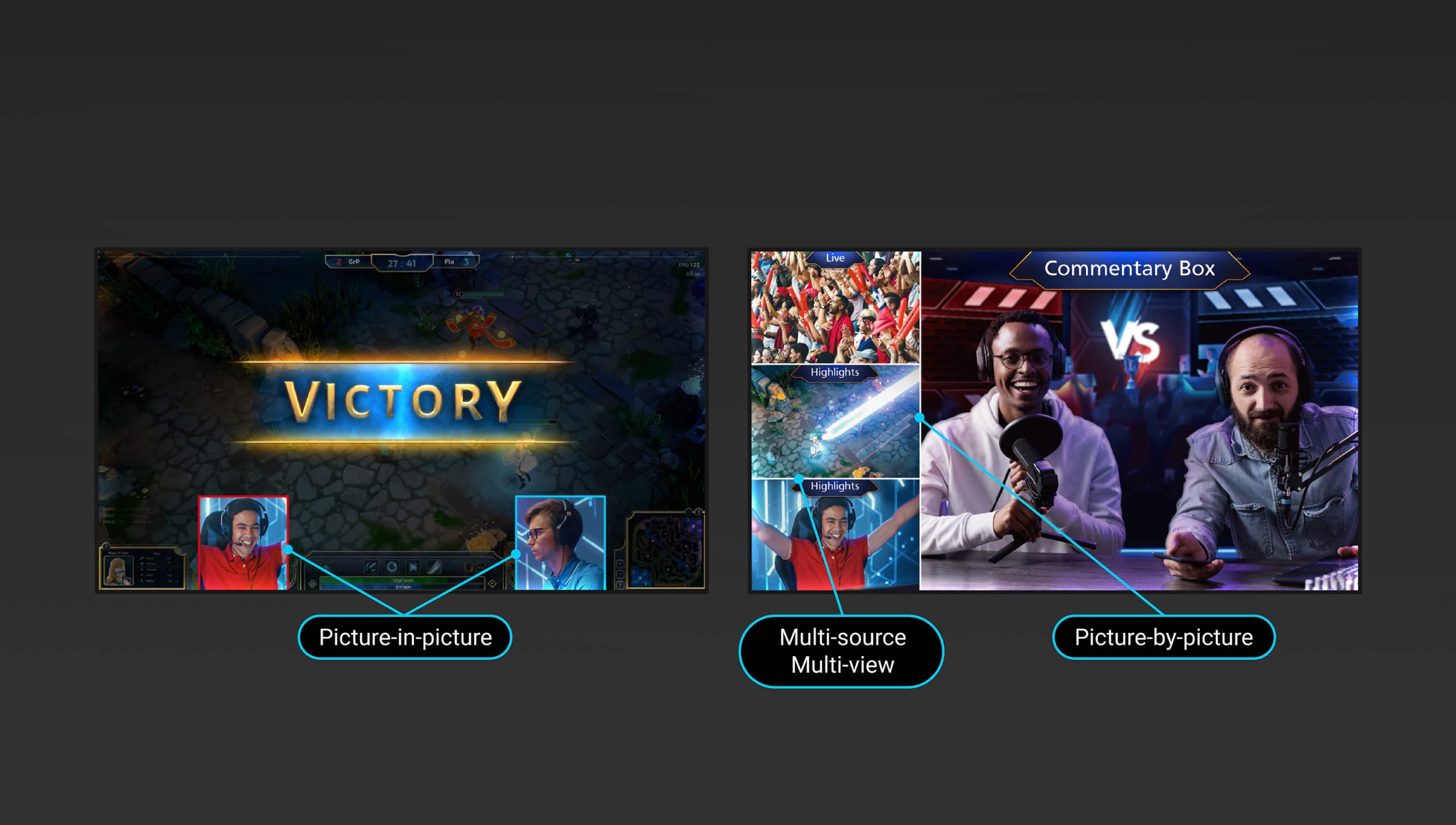Use the beam ability icon in skill bar

[x=434, y=567]
